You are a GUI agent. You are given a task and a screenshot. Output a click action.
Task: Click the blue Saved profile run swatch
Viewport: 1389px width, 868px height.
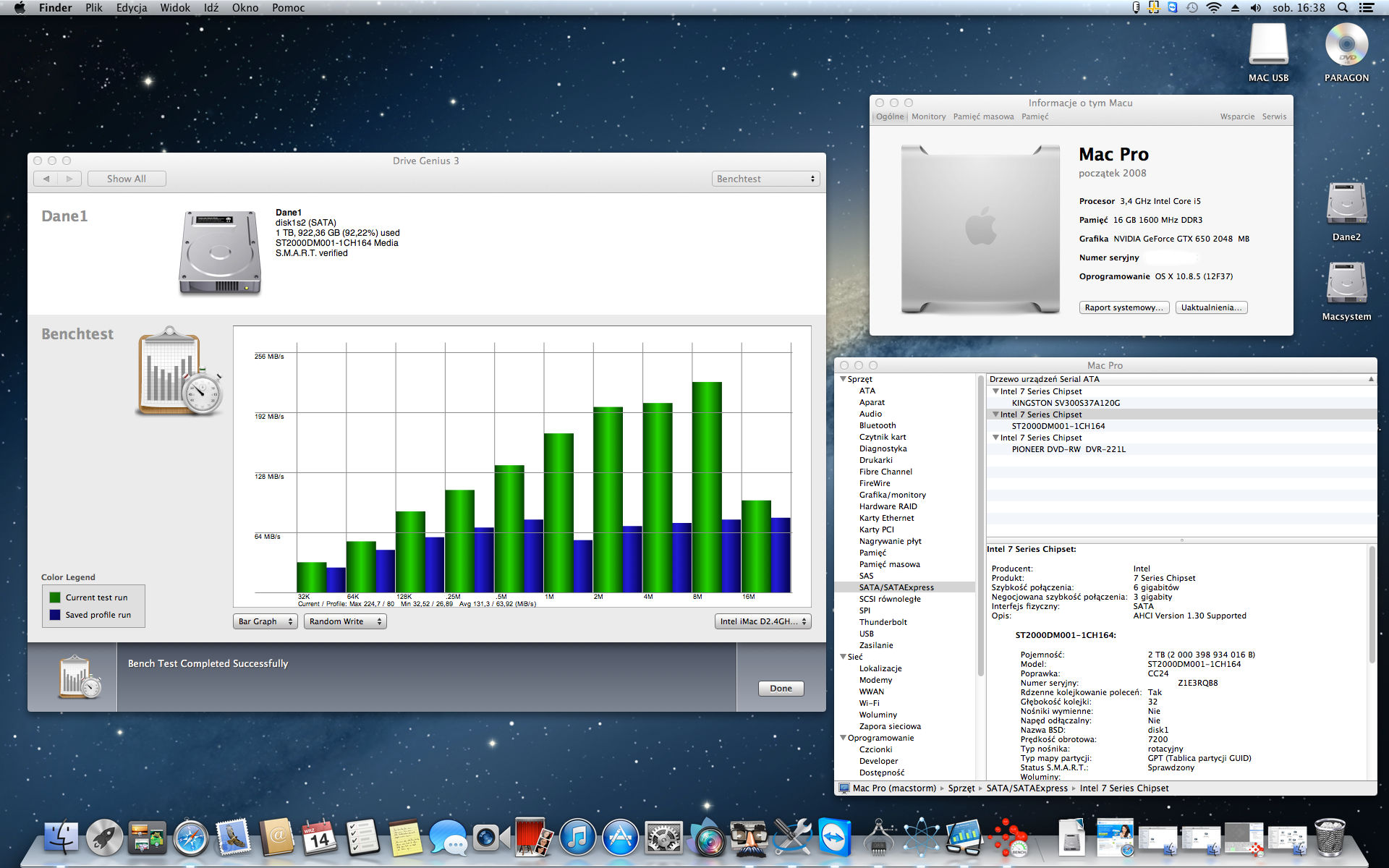[x=55, y=615]
